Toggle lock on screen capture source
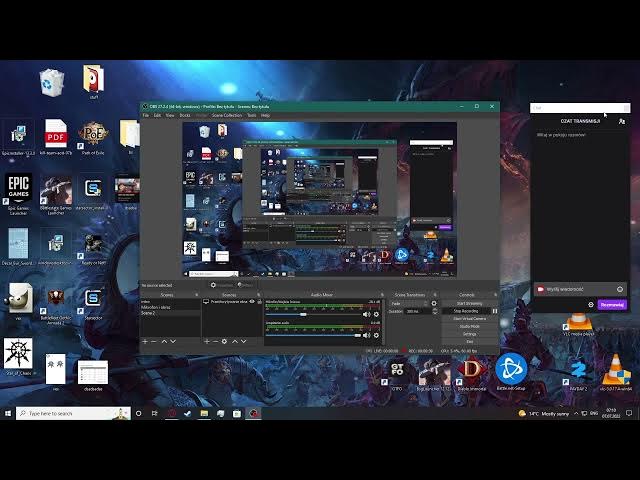 (259, 302)
